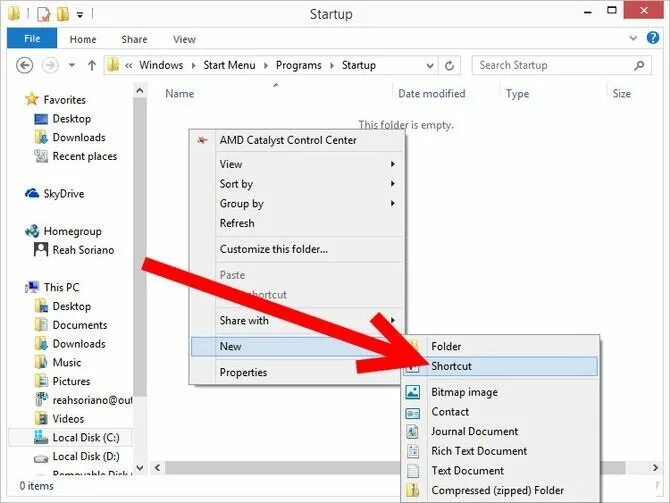
Task: Click the quick access Properties icon
Action: coord(43,14)
